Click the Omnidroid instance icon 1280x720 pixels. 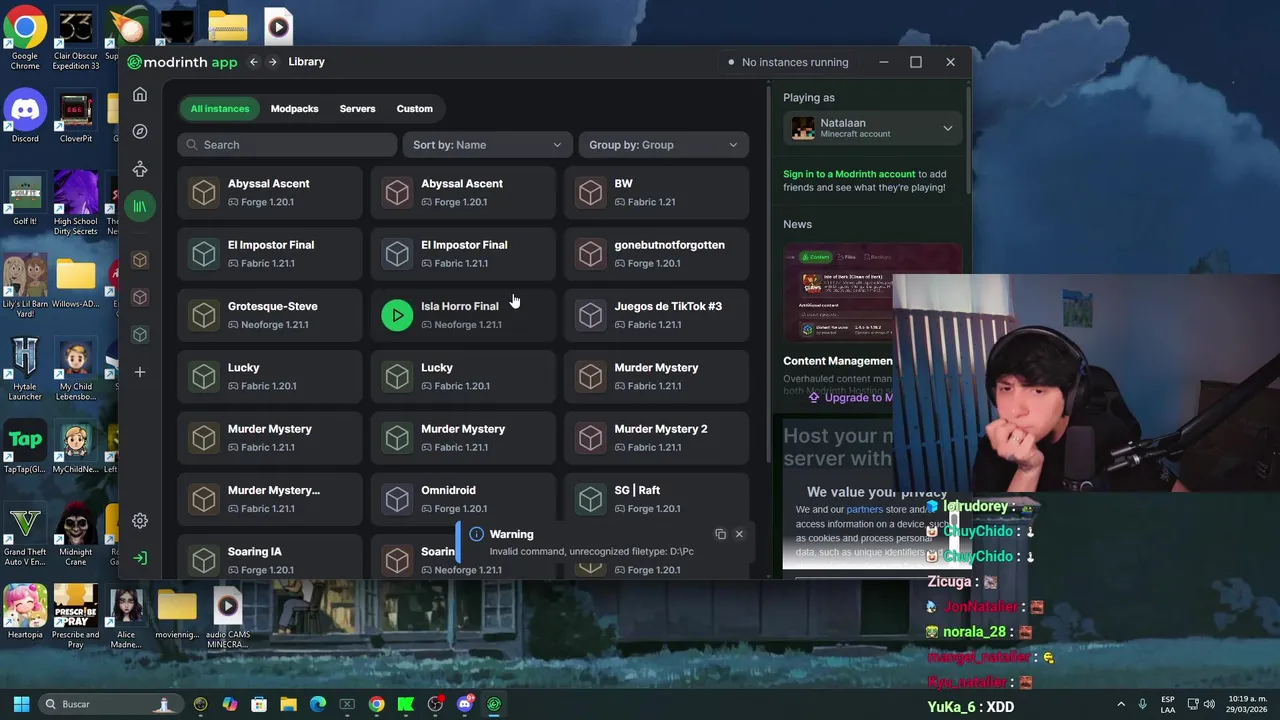coord(397,499)
